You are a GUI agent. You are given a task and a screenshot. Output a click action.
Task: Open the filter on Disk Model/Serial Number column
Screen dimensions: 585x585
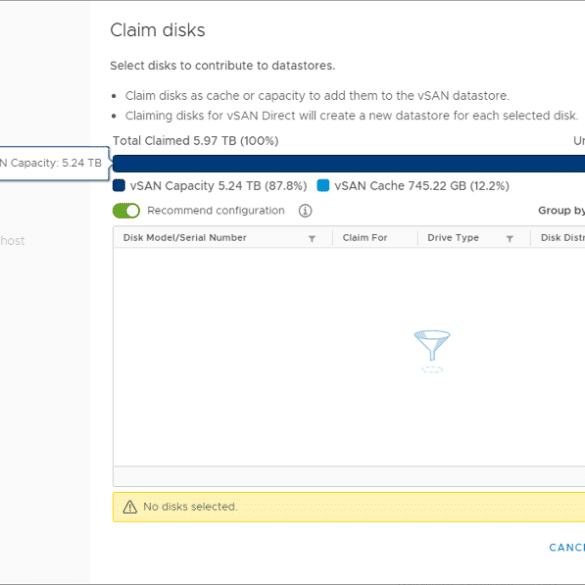312,238
